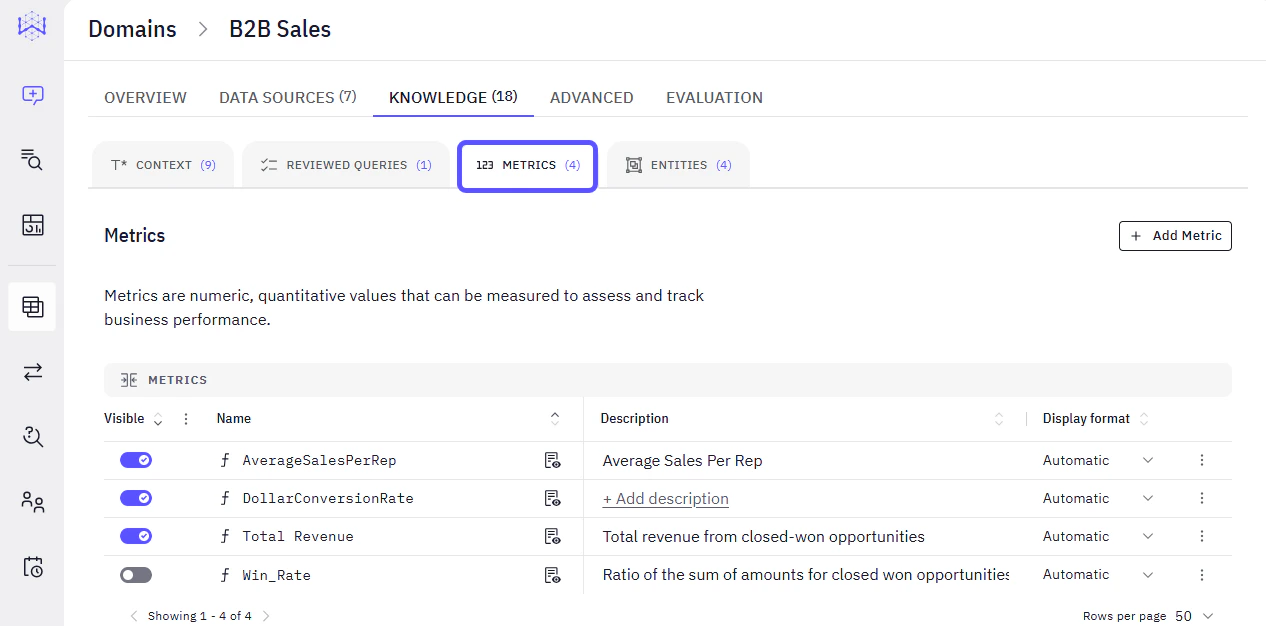This screenshot has width=1266, height=626.
Task: Add a description for DollarConversionRate
Action: click(x=665, y=497)
